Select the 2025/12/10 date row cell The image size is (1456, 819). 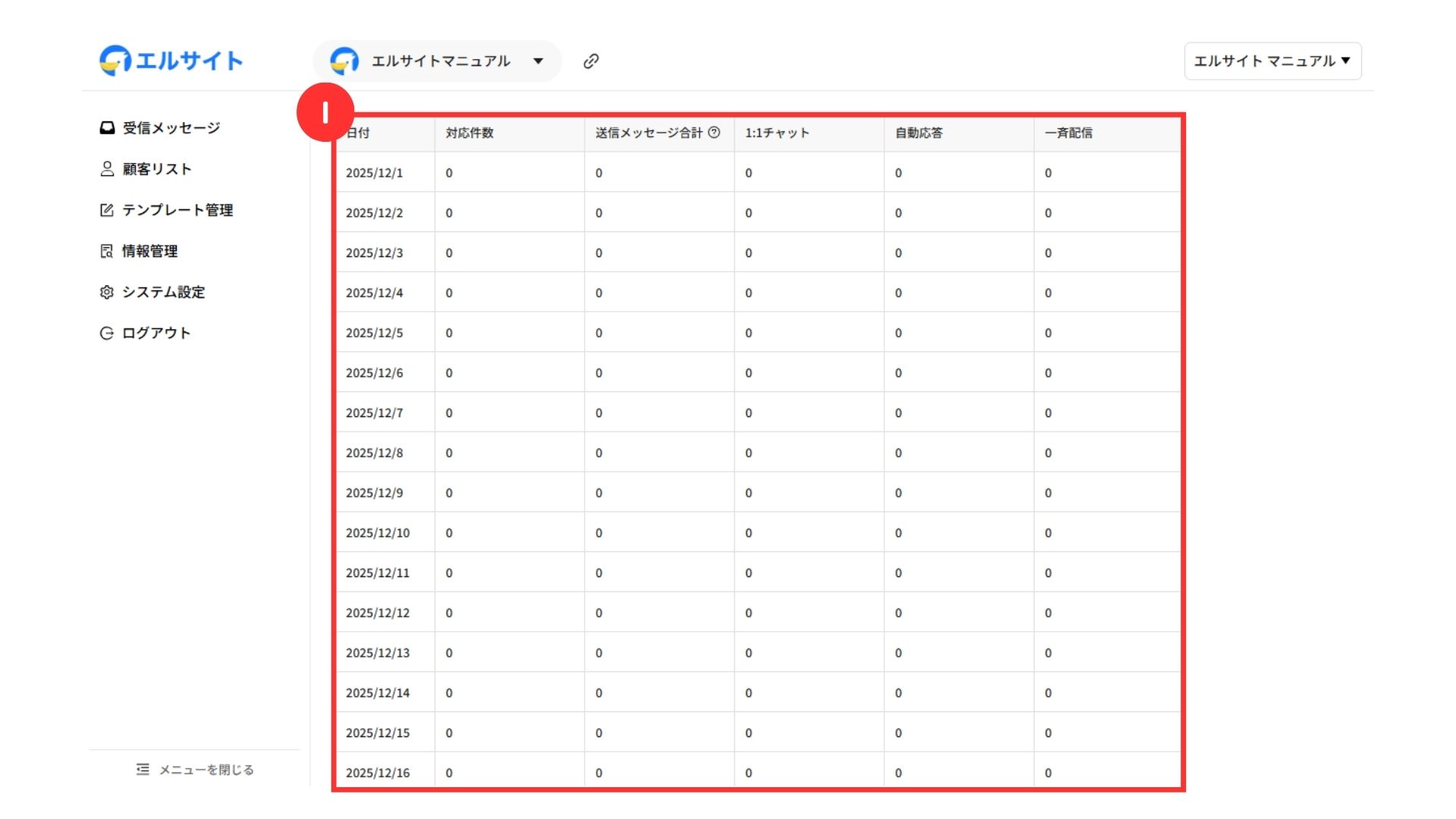(x=378, y=533)
